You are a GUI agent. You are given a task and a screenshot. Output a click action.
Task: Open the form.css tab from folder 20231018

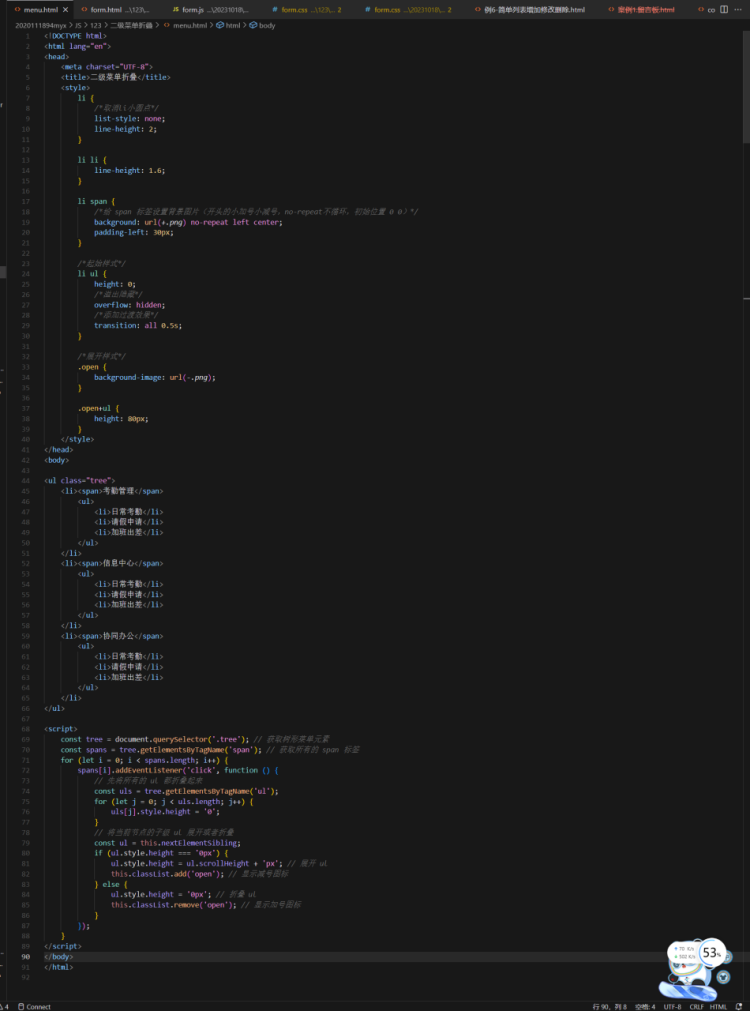[407, 10]
